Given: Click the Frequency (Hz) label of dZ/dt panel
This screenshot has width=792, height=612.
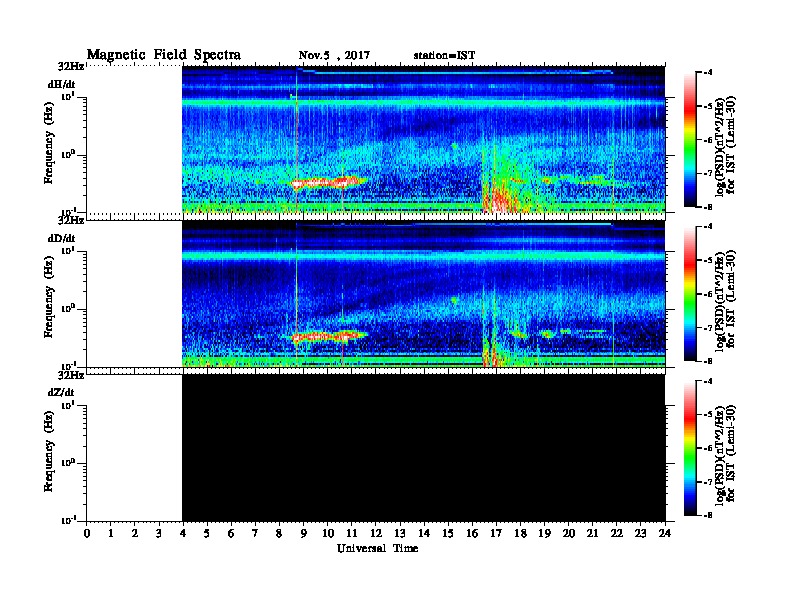Looking at the screenshot, I should click(49, 451).
